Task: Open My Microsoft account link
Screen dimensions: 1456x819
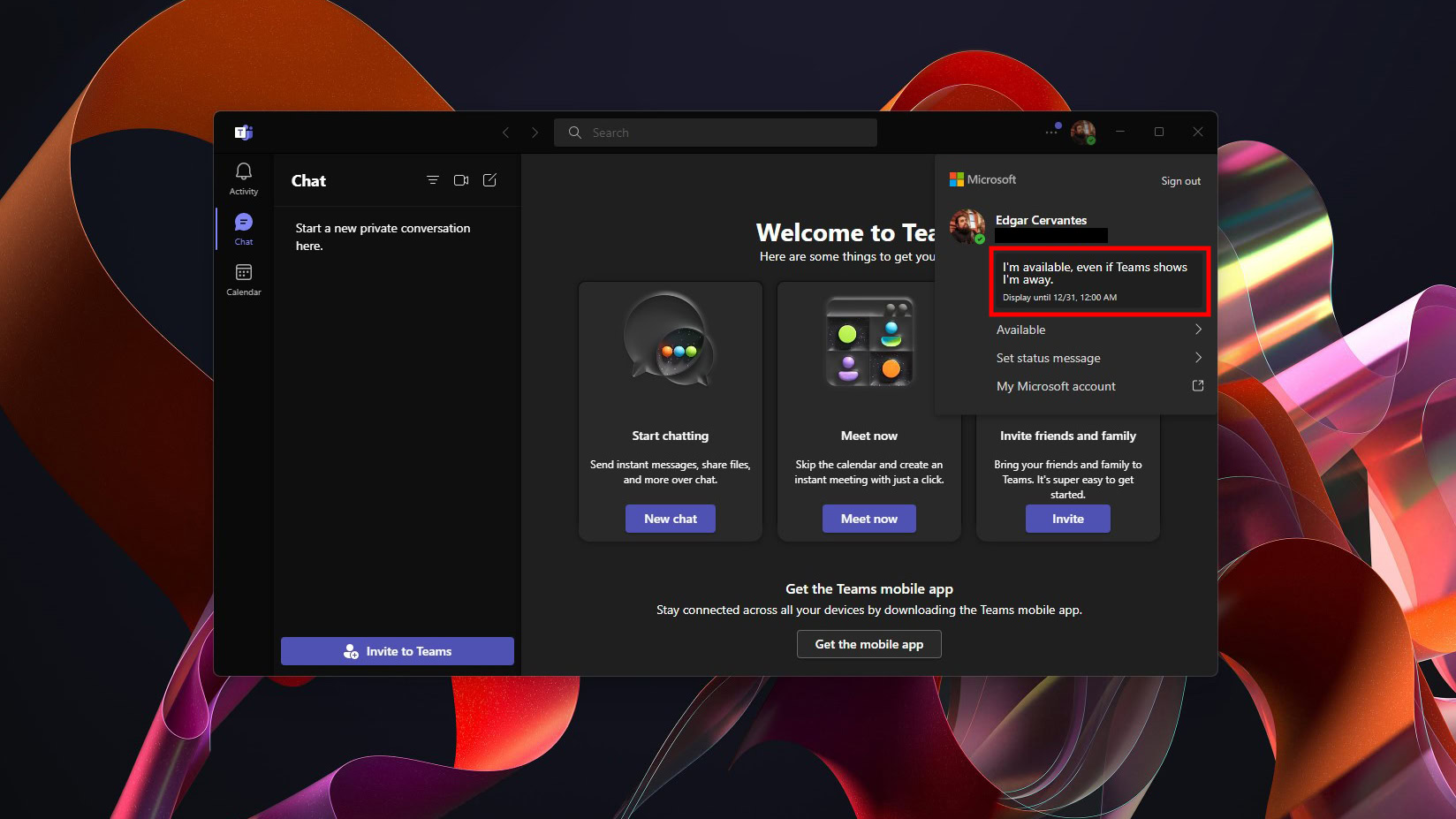Action: click(1098, 386)
